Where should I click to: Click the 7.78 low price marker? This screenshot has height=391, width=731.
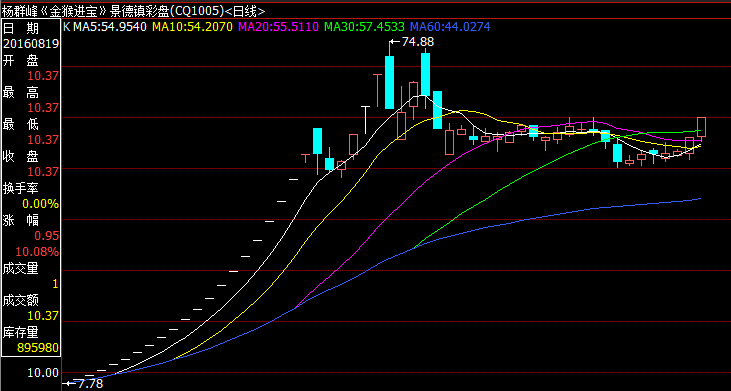click(89, 384)
